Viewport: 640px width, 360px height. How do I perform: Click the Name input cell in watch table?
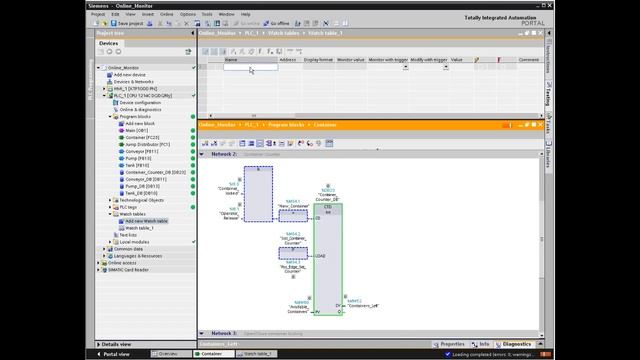click(251, 67)
